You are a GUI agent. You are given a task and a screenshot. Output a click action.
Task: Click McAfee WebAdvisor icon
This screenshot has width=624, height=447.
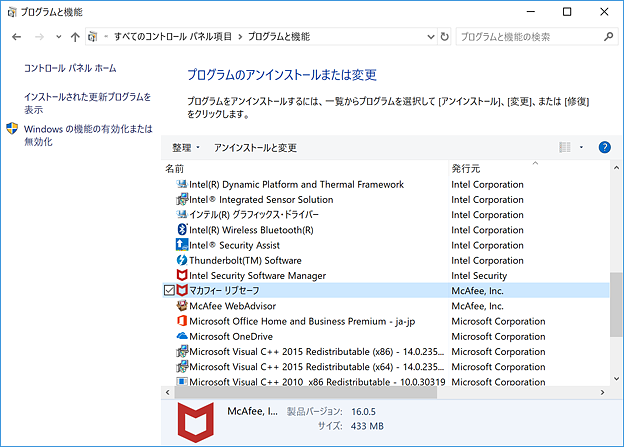[182, 306]
